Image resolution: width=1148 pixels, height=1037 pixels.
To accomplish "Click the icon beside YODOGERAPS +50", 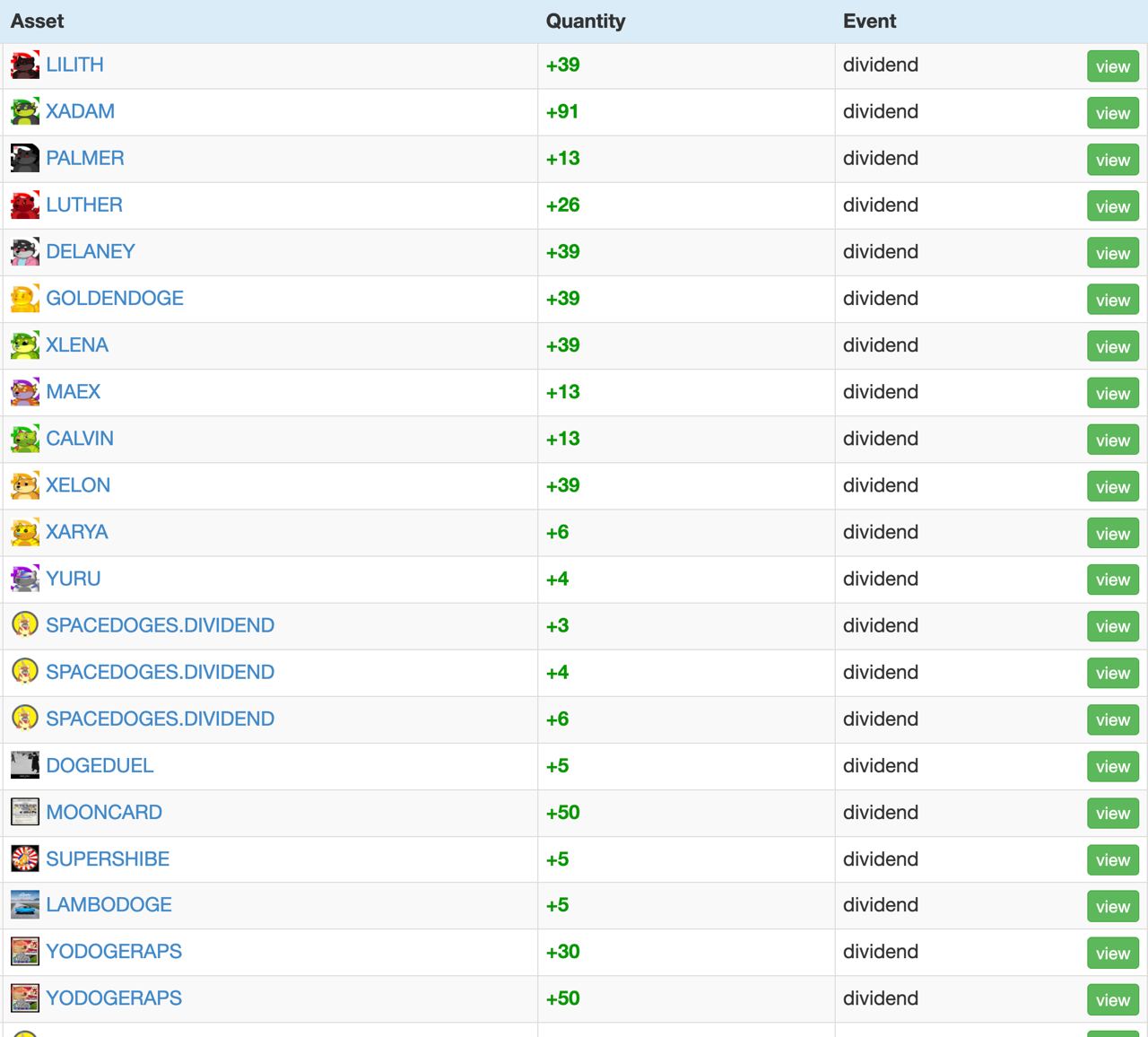I will (25, 998).
